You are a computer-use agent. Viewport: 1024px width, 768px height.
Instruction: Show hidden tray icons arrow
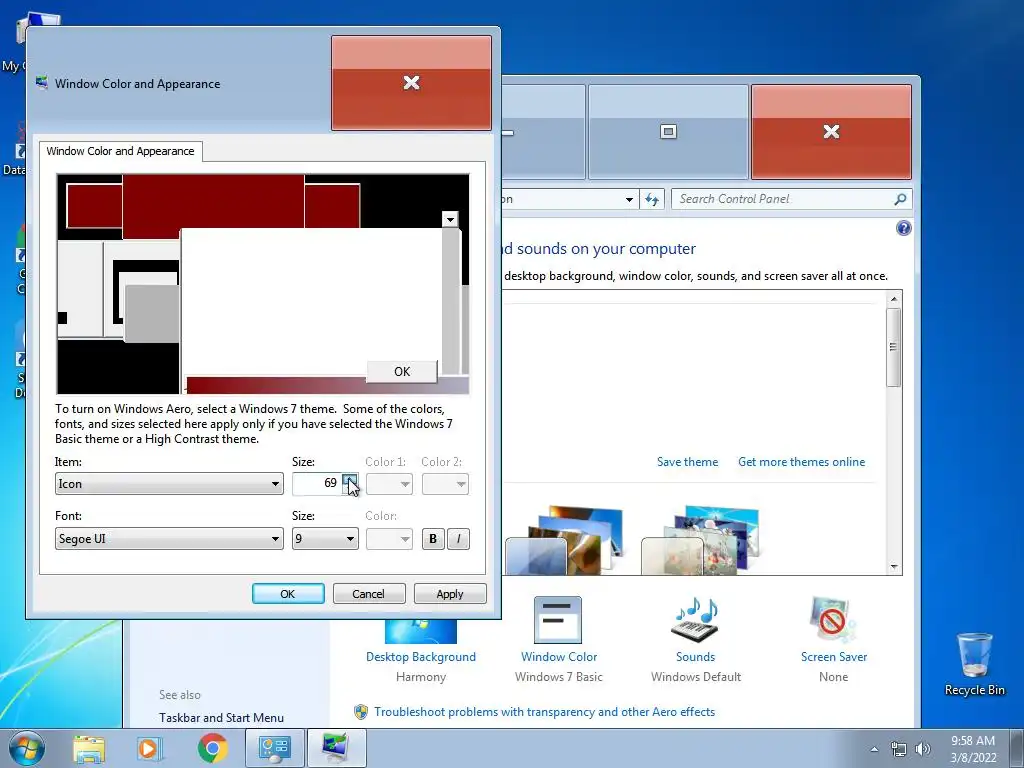click(874, 749)
